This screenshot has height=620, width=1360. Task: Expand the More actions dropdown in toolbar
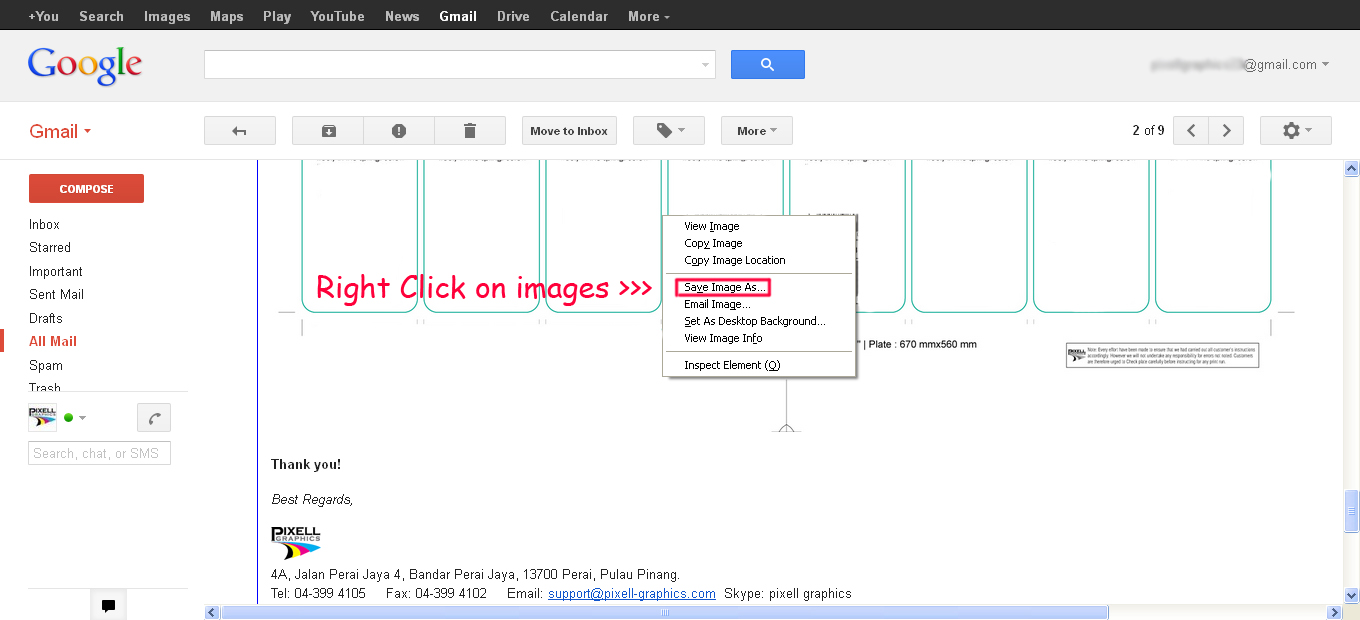point(756,131)
